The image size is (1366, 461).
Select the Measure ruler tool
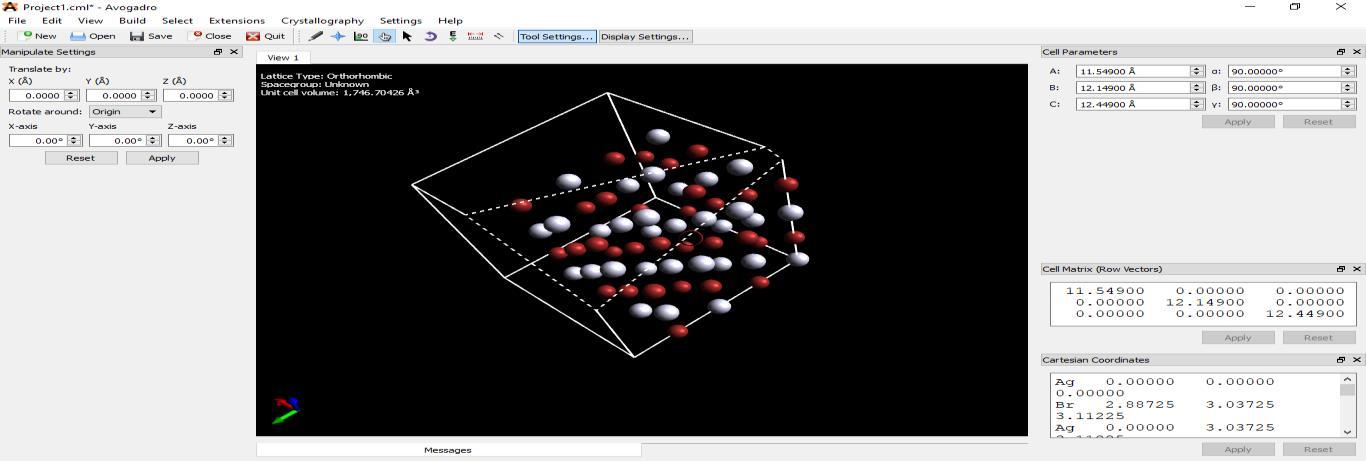[x=475, y=36]
